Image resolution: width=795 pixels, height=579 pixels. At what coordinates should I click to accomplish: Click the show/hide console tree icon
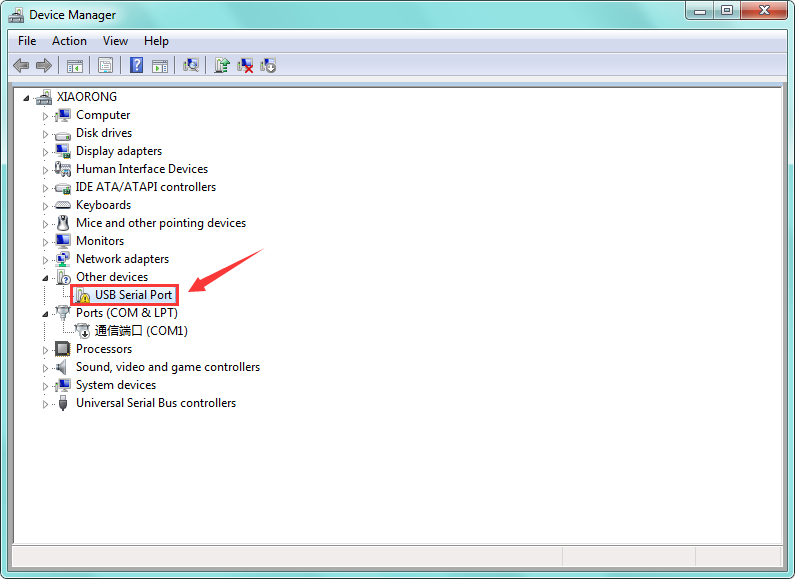tap(75, 65)
